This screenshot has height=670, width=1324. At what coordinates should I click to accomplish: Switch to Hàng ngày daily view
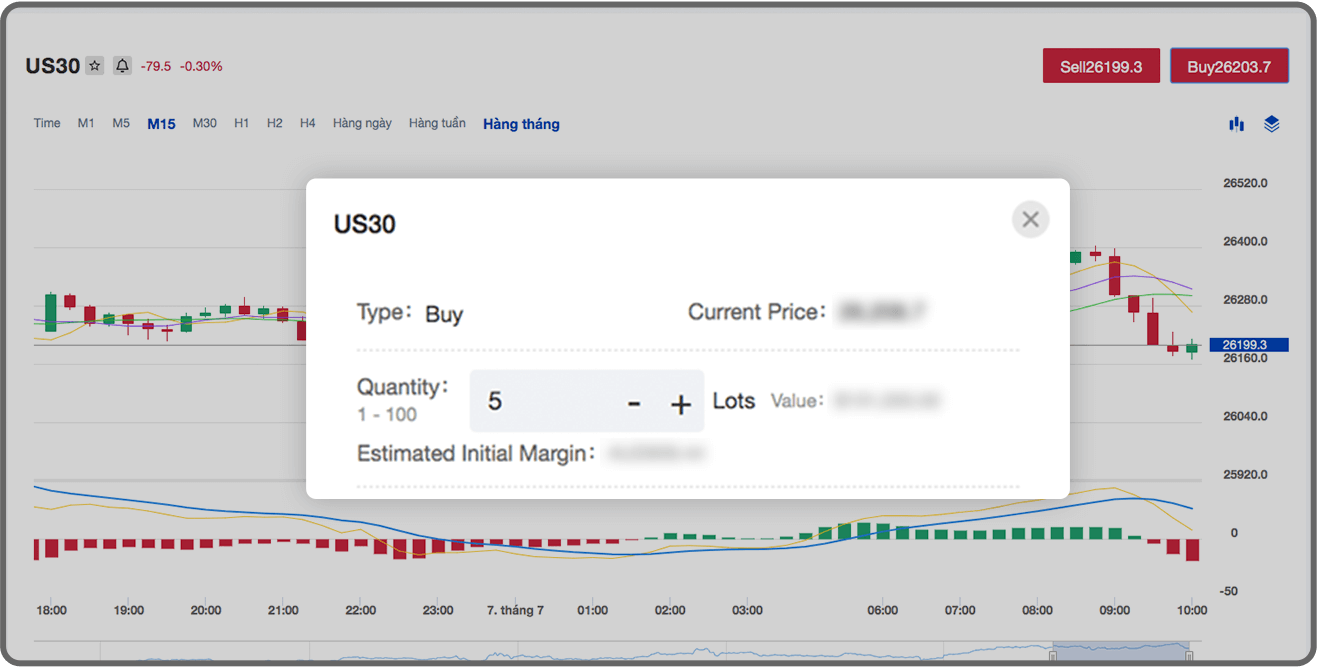[362, 123]
